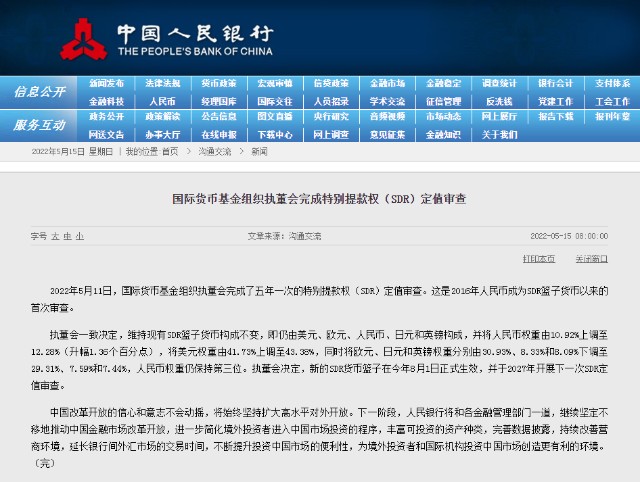
Task: Set font size to 大
Action: 55,236
